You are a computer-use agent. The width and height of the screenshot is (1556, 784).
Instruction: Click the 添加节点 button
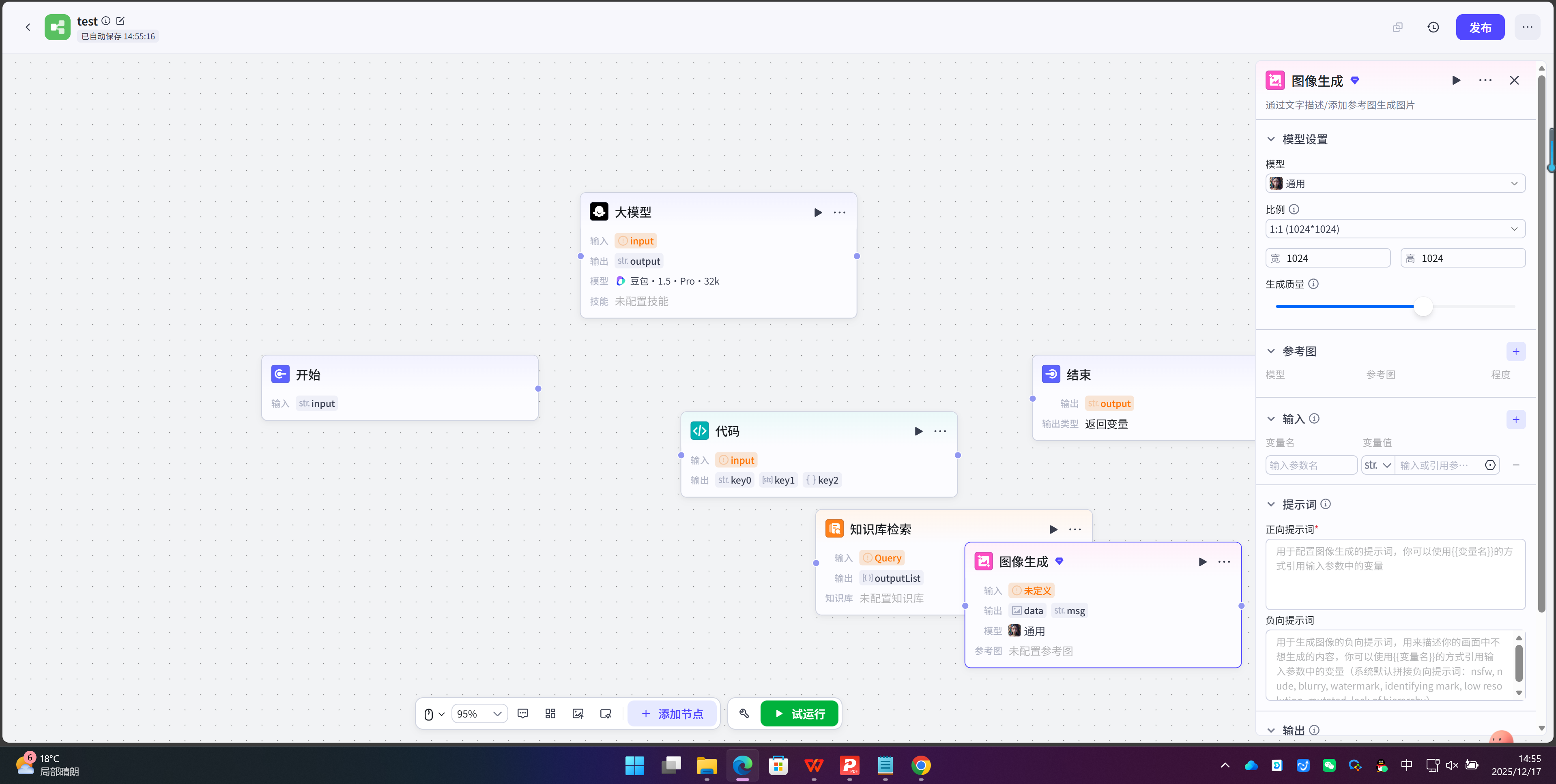[672, 713]
